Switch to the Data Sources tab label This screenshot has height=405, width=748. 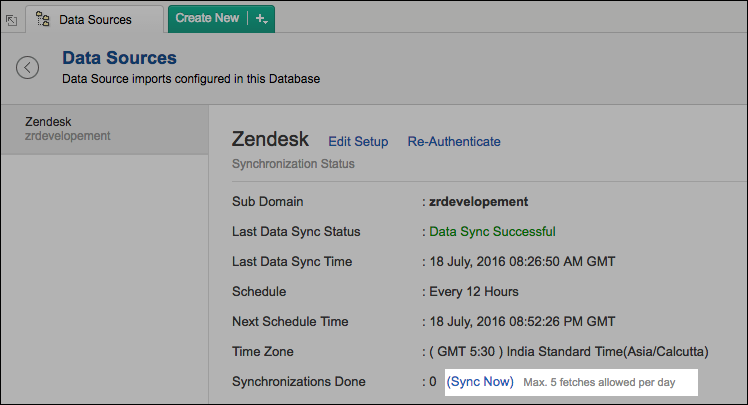tap(95, 19)
